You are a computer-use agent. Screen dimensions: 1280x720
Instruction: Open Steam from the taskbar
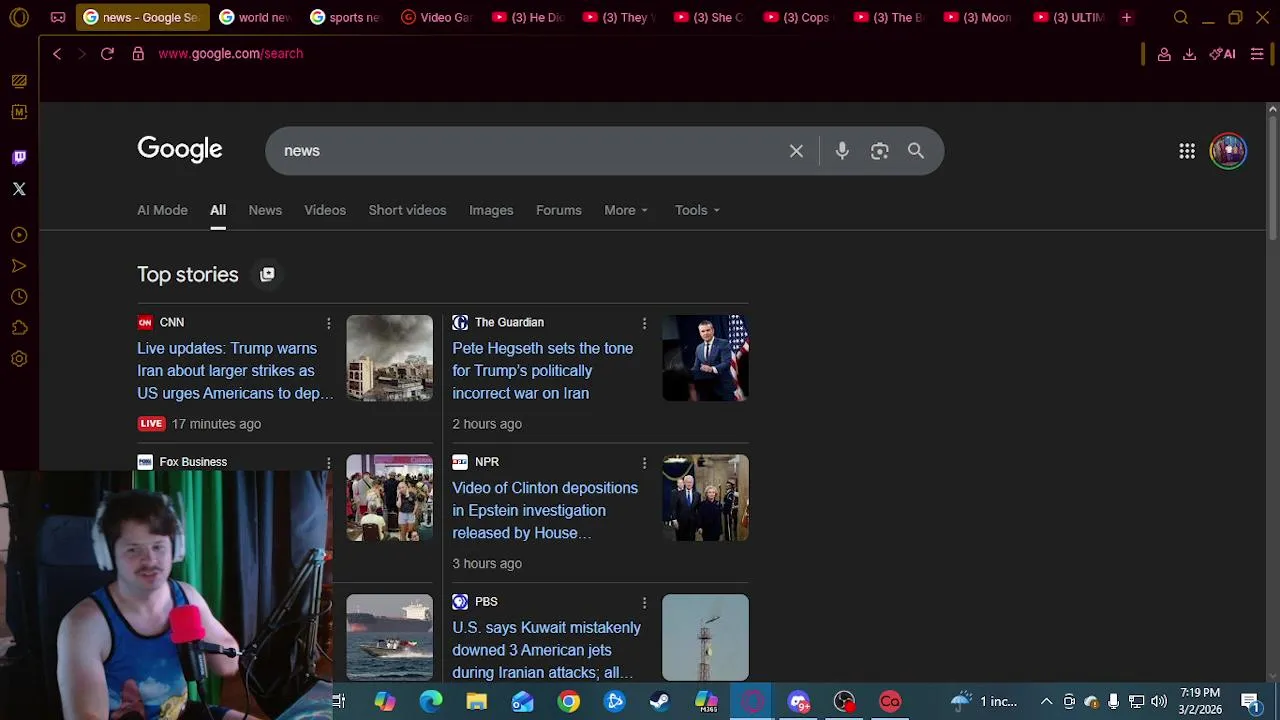click(x=660, y=701)
